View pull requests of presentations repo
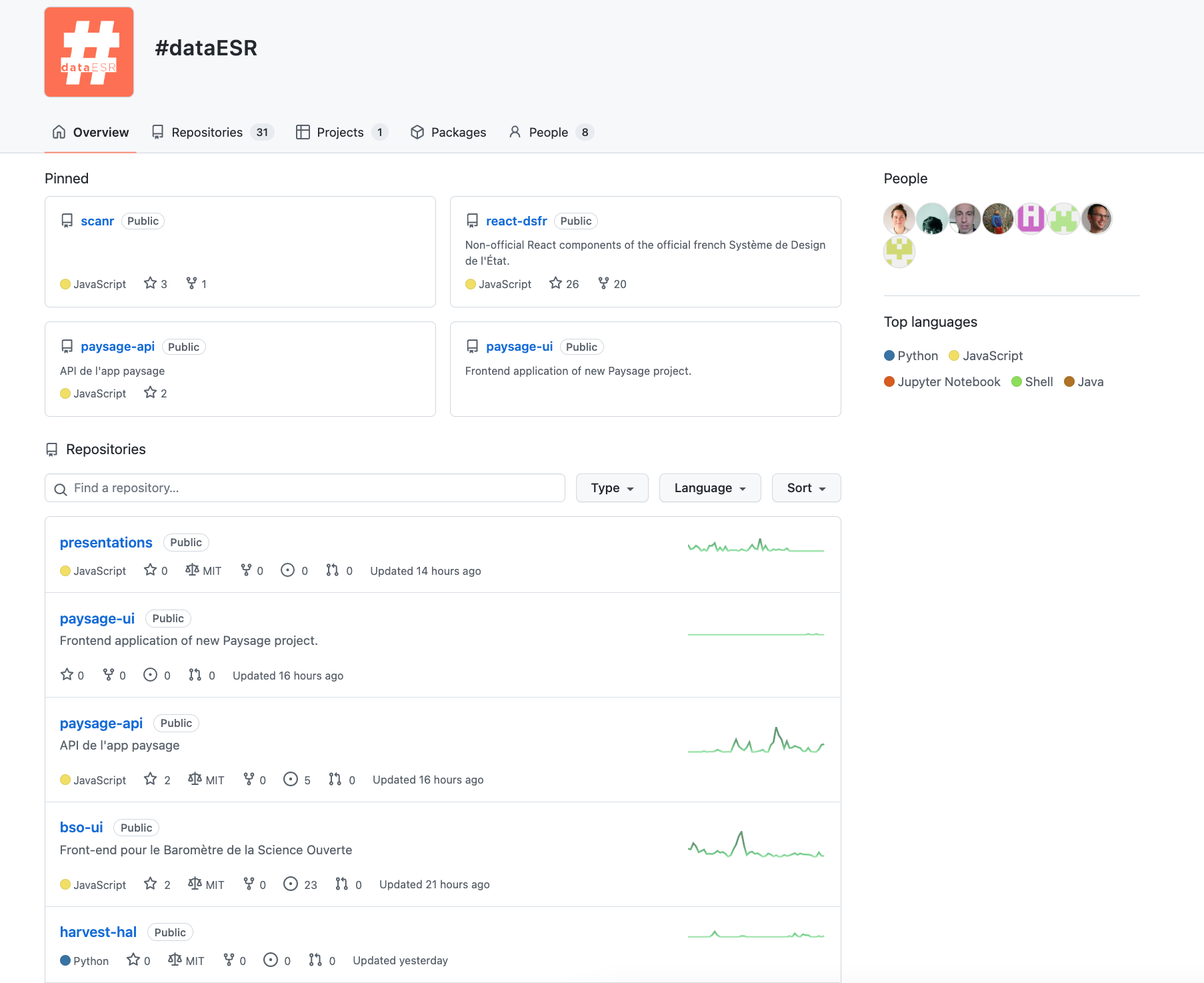The image size is (1204, 983). coord(339,571)
